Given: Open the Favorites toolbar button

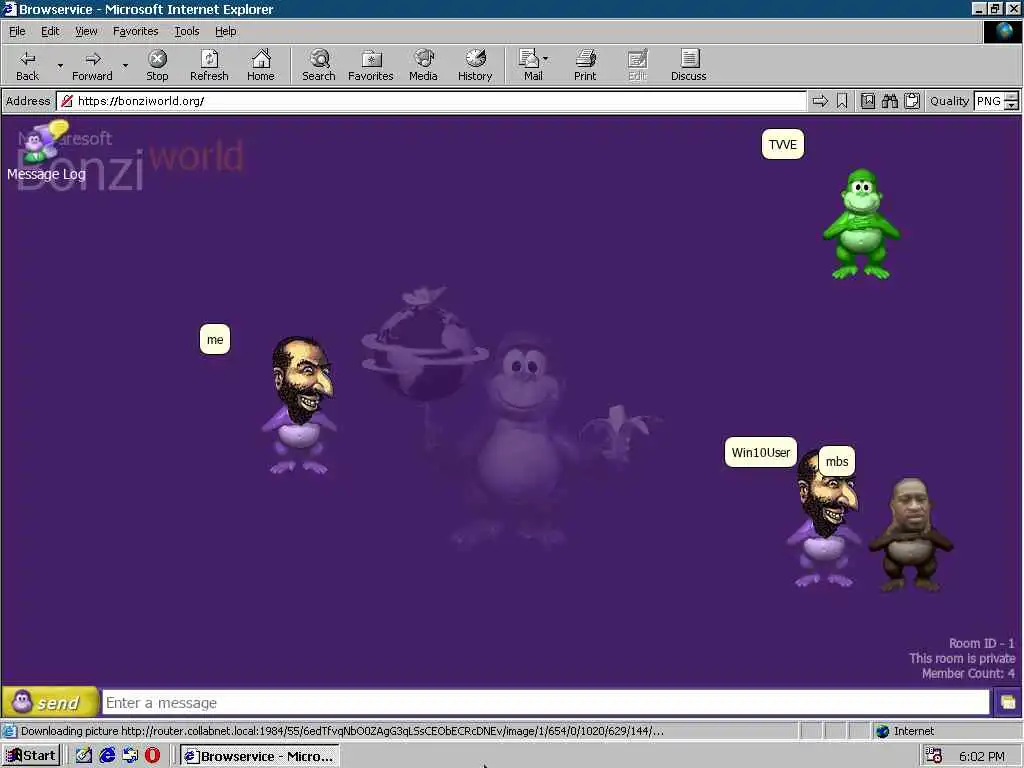Looking at the screenshot, I should coord(371,65).
